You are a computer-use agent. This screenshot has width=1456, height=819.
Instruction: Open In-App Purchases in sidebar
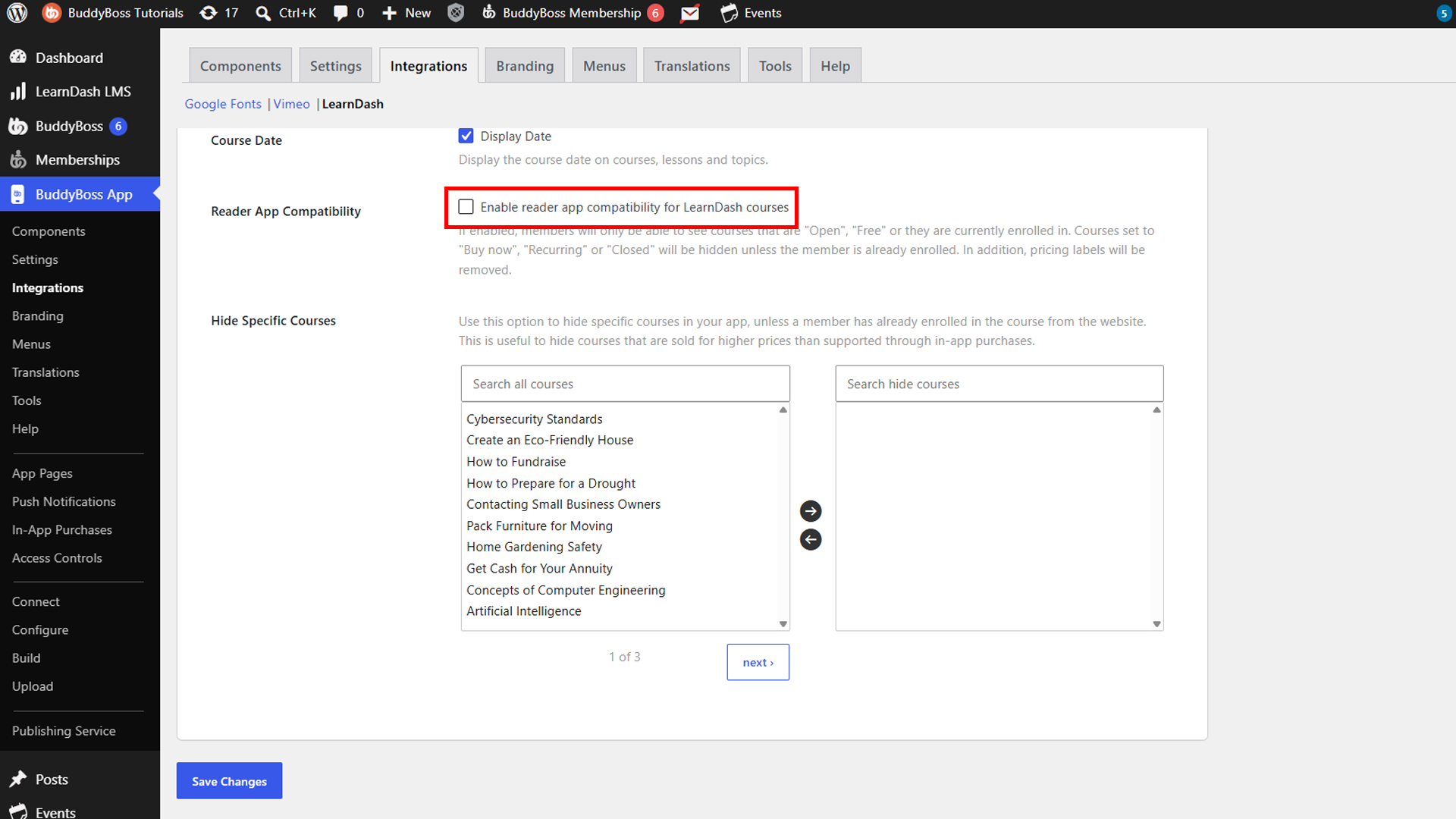pos(62,530)
